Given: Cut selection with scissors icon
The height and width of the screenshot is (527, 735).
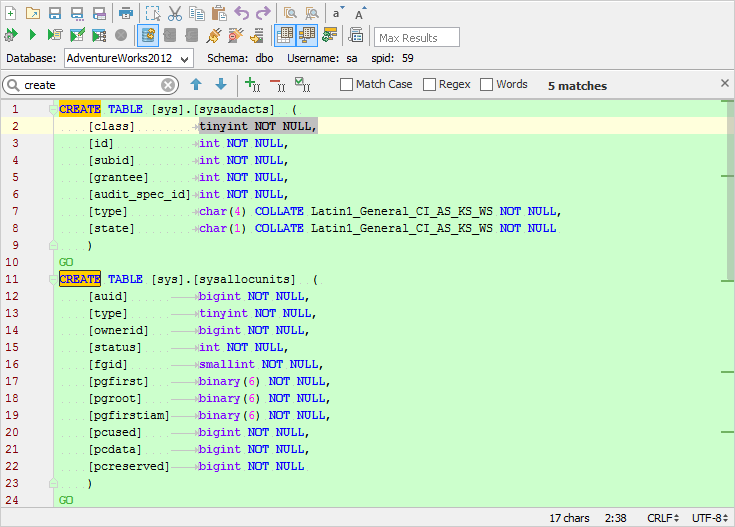Looking at the screenshot, I should (x=175, y=14).
